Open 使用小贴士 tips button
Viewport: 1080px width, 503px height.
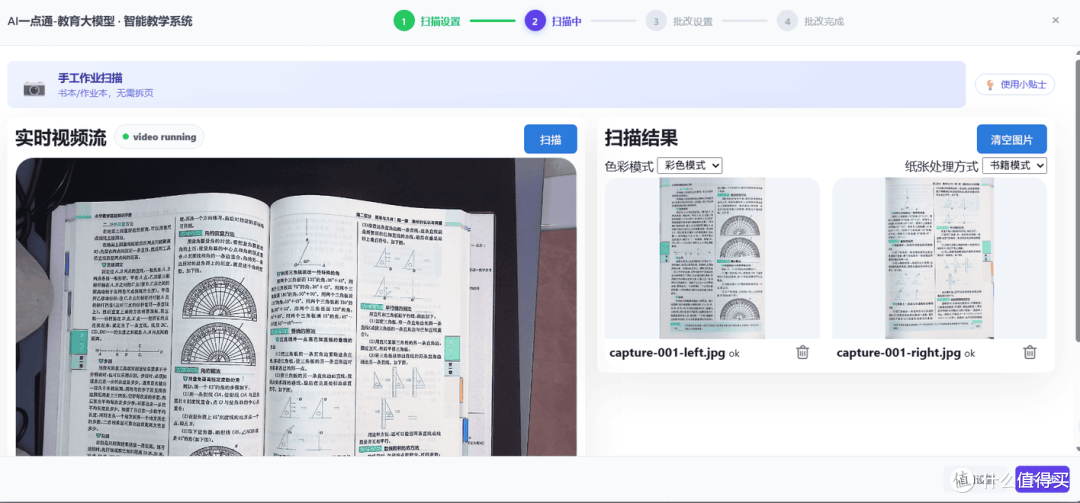1015,85
